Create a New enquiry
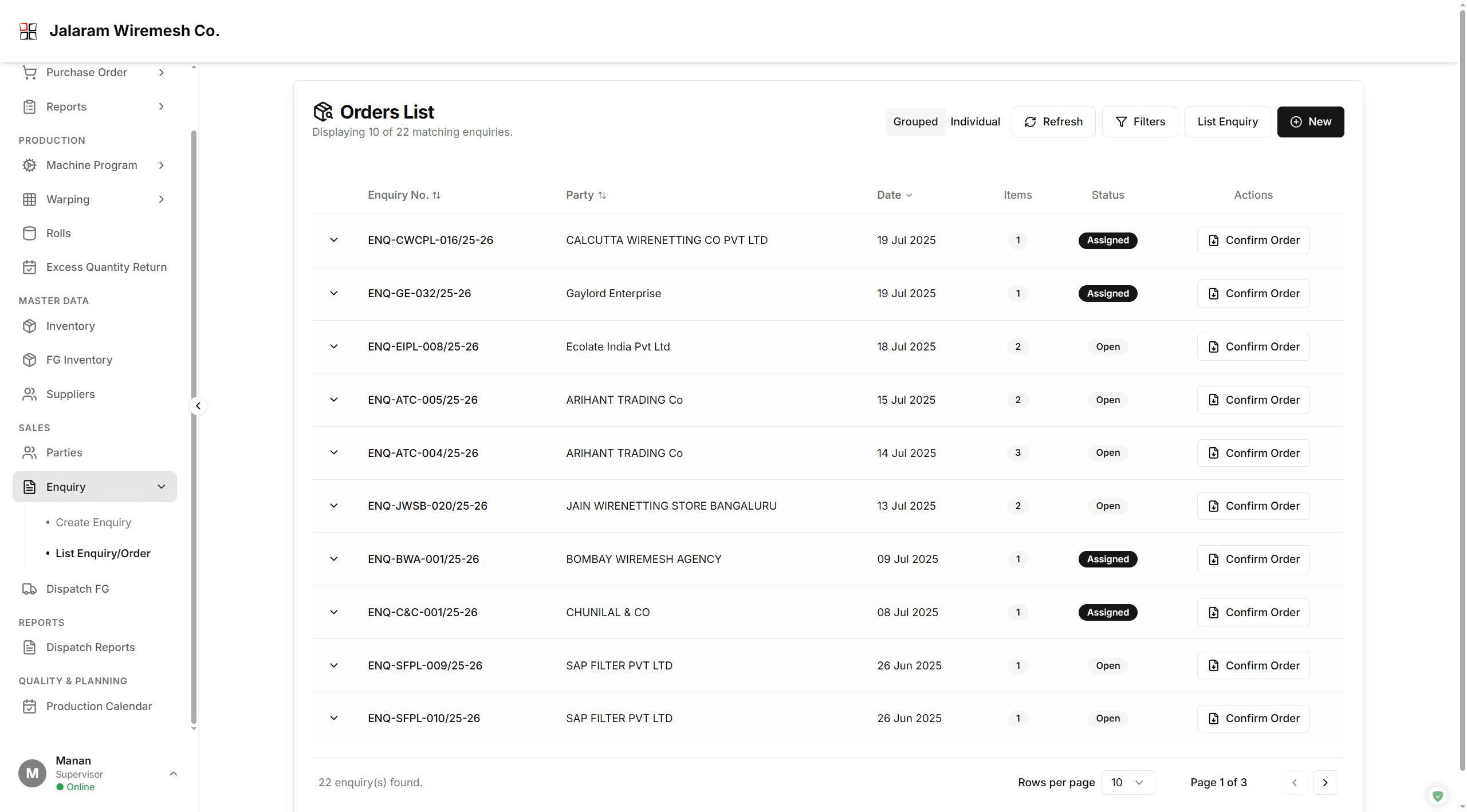Screen dimensions: 1467x812 tap(1311, 121)
